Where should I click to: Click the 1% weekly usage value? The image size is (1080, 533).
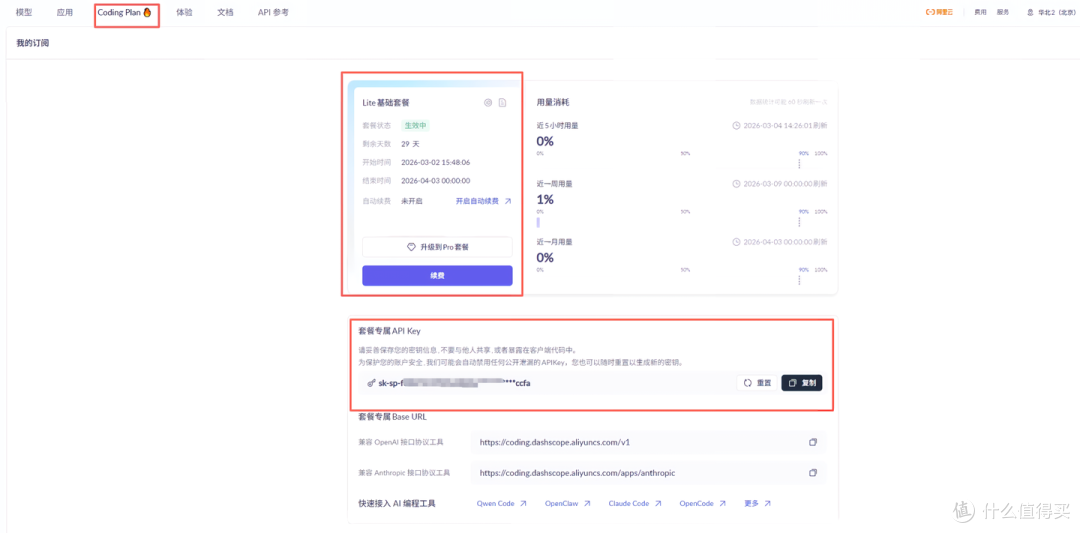point(545,200)
